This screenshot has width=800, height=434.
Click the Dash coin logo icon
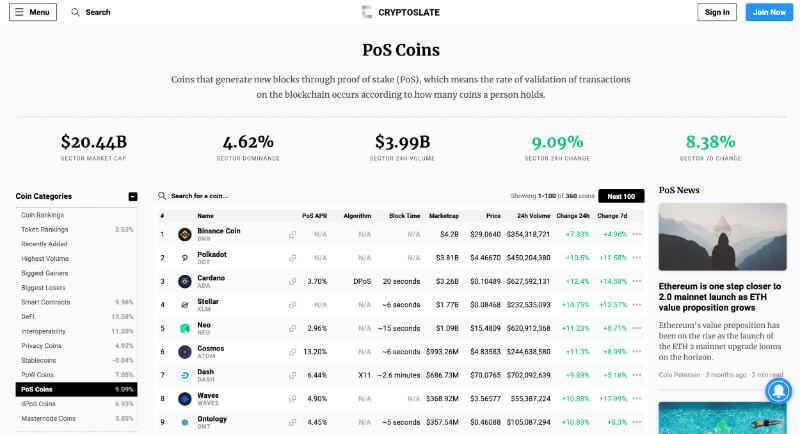184,375
